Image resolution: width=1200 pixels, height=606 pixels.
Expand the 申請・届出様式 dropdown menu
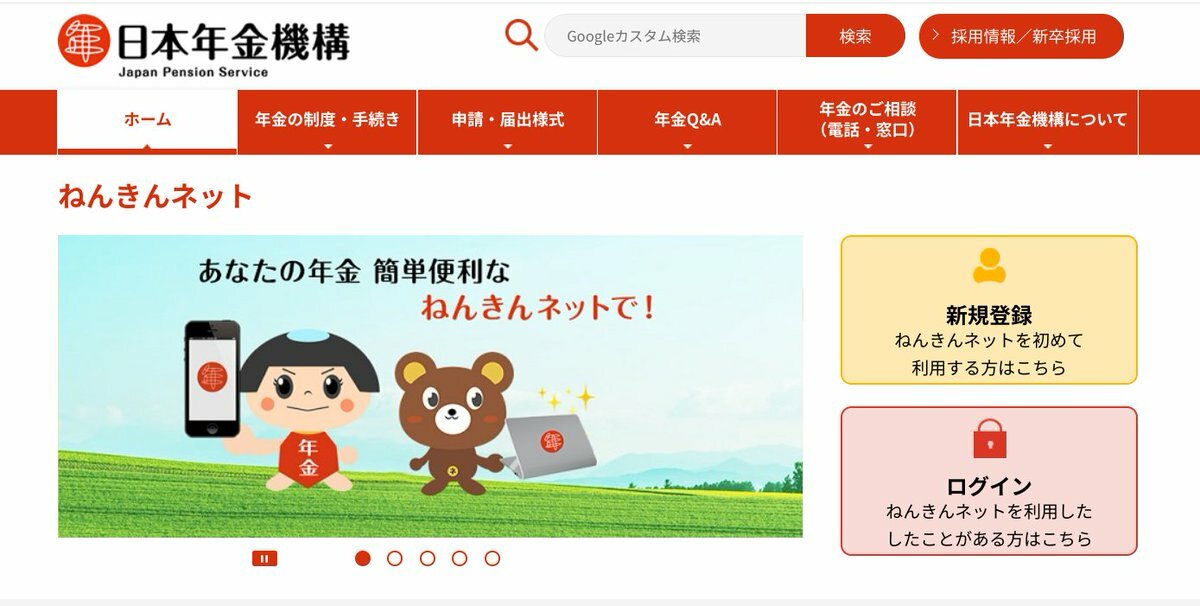point(507,122)
